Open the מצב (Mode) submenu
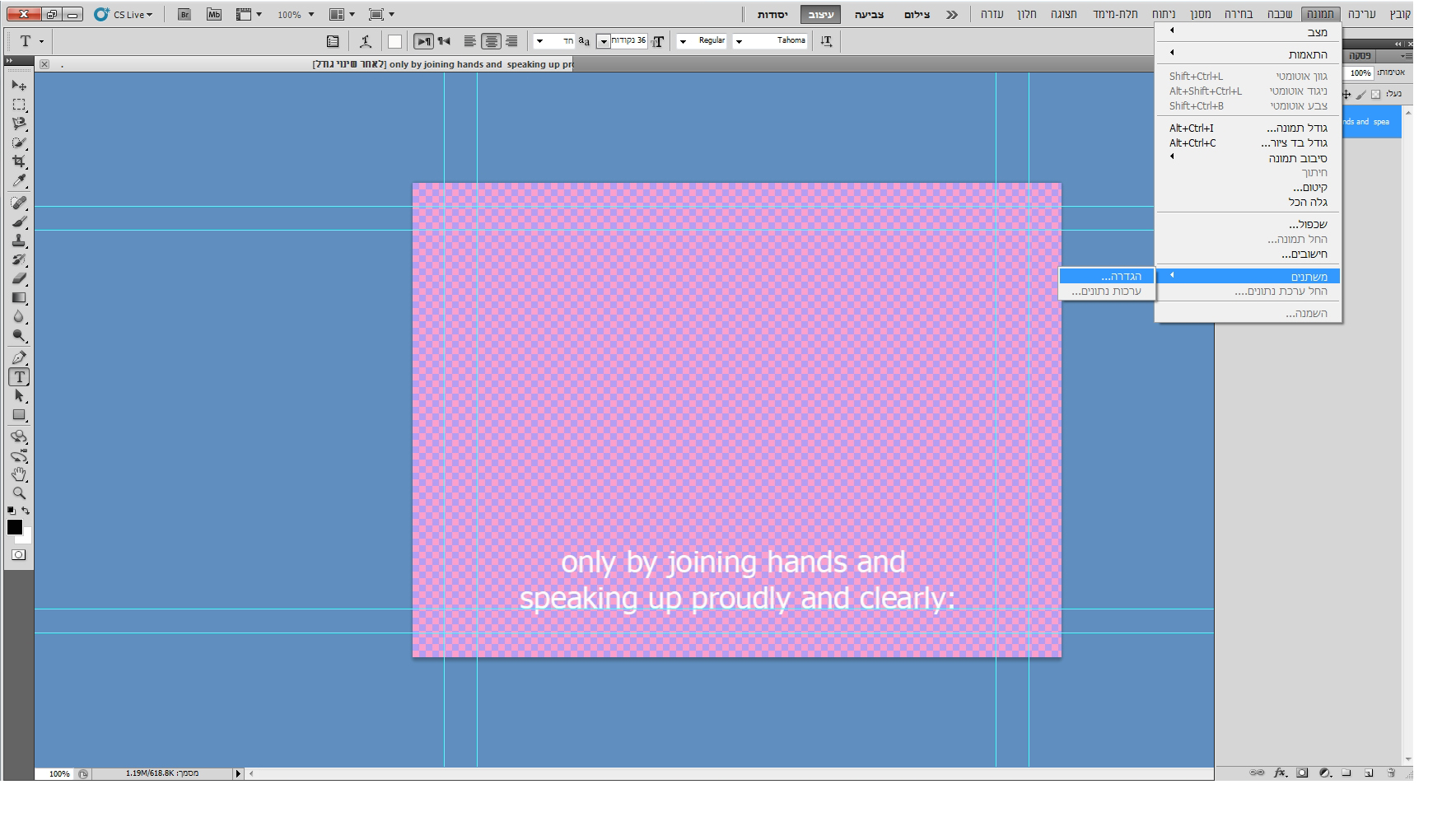 pos(1248,32)
